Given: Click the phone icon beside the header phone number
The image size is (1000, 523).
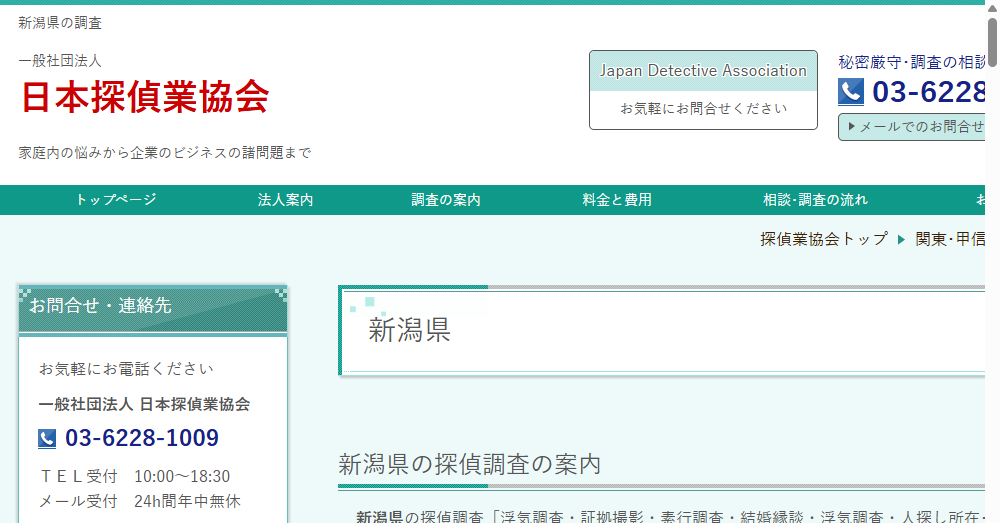Looking at the screenshot, I should coord(850,92).
